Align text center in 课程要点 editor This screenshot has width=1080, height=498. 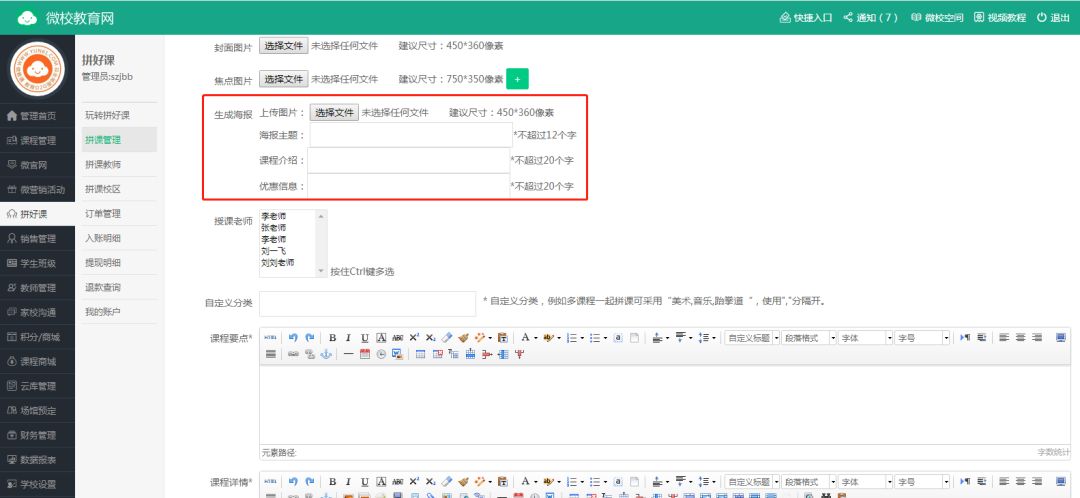coord(1020,338)
